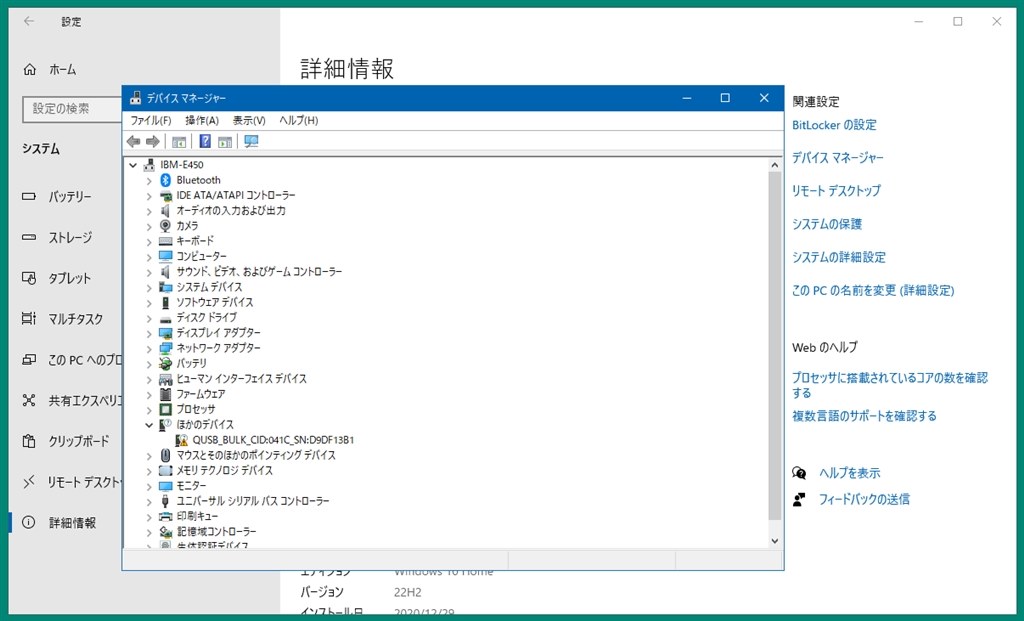Select the ディスプレイ アダプター category icon
1024x621 pixels.
(x=166, y=333)
